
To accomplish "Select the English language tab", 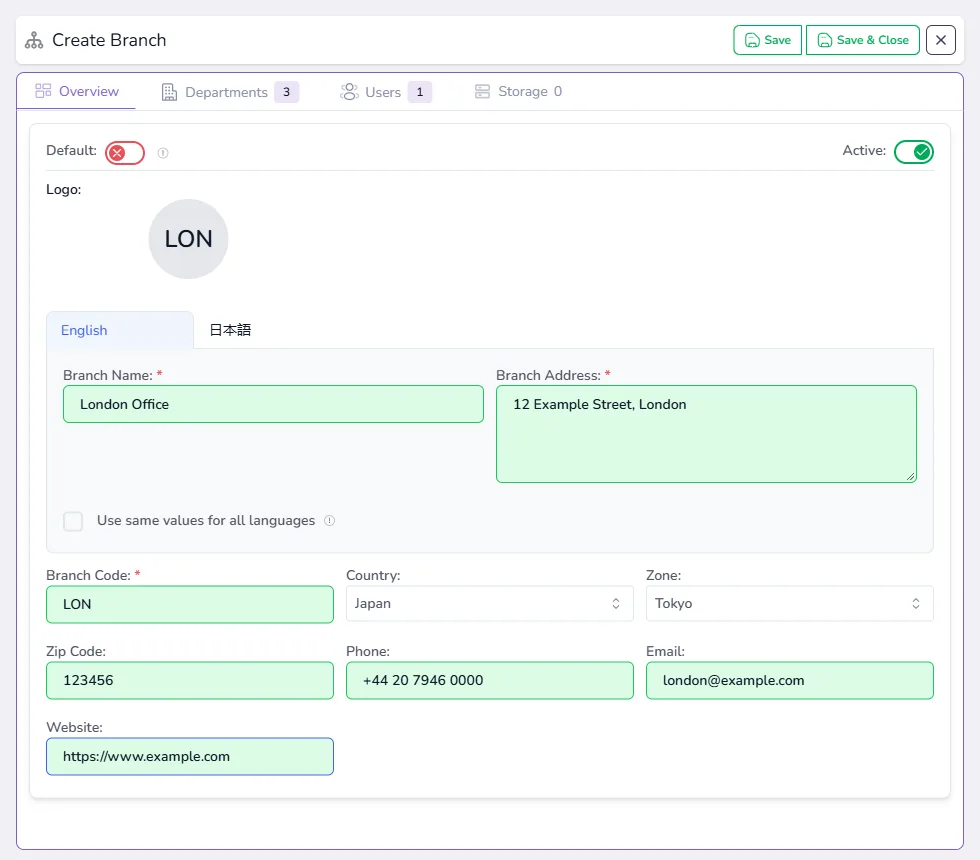I will (120, 330).
